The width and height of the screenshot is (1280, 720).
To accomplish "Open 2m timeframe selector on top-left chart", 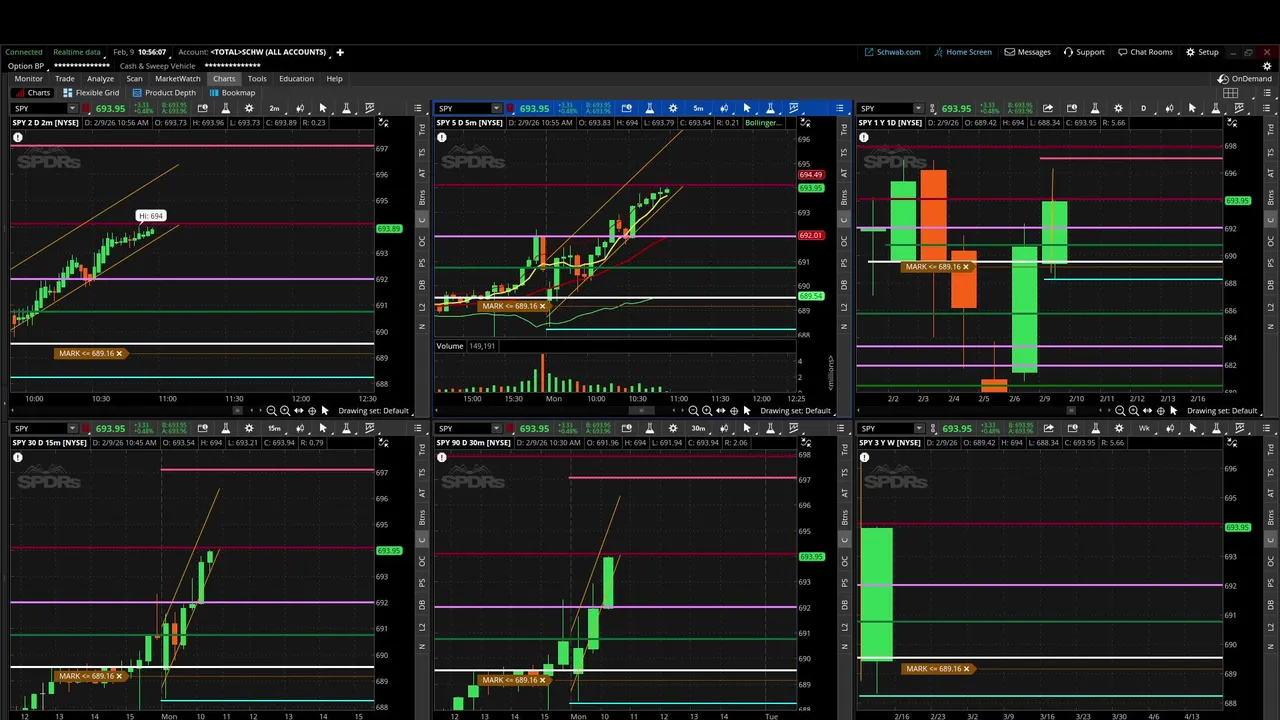I will point(275,108).
